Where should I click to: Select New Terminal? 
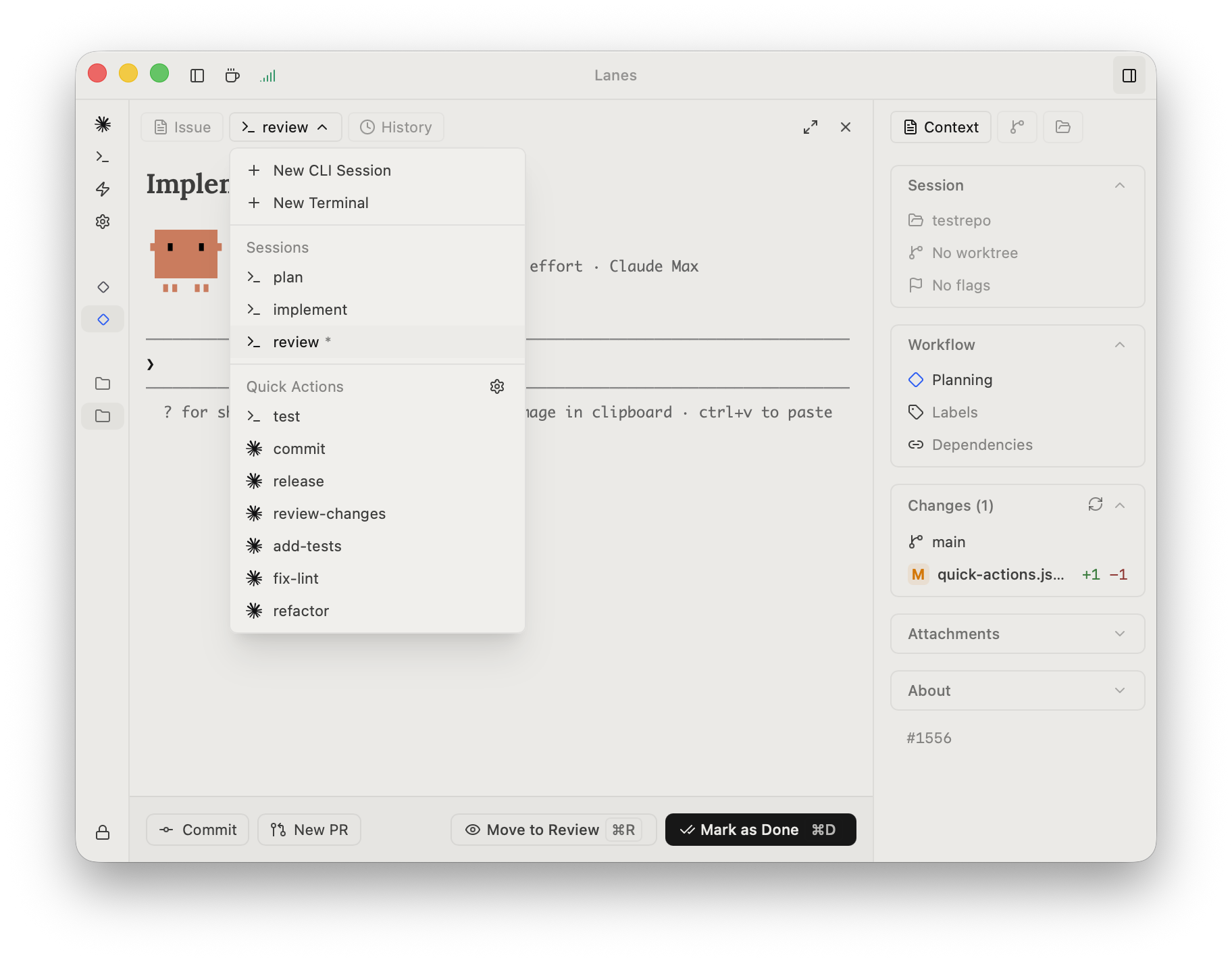click(x=377, y=203)
